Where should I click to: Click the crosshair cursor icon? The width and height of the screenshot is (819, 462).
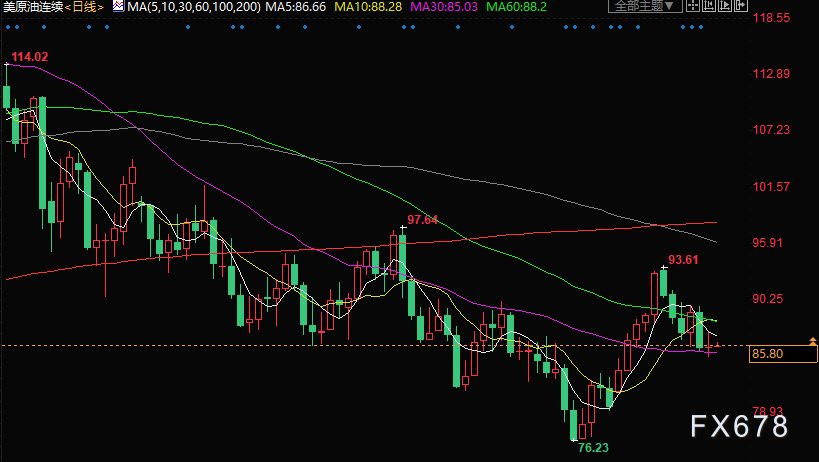point(693,6)
